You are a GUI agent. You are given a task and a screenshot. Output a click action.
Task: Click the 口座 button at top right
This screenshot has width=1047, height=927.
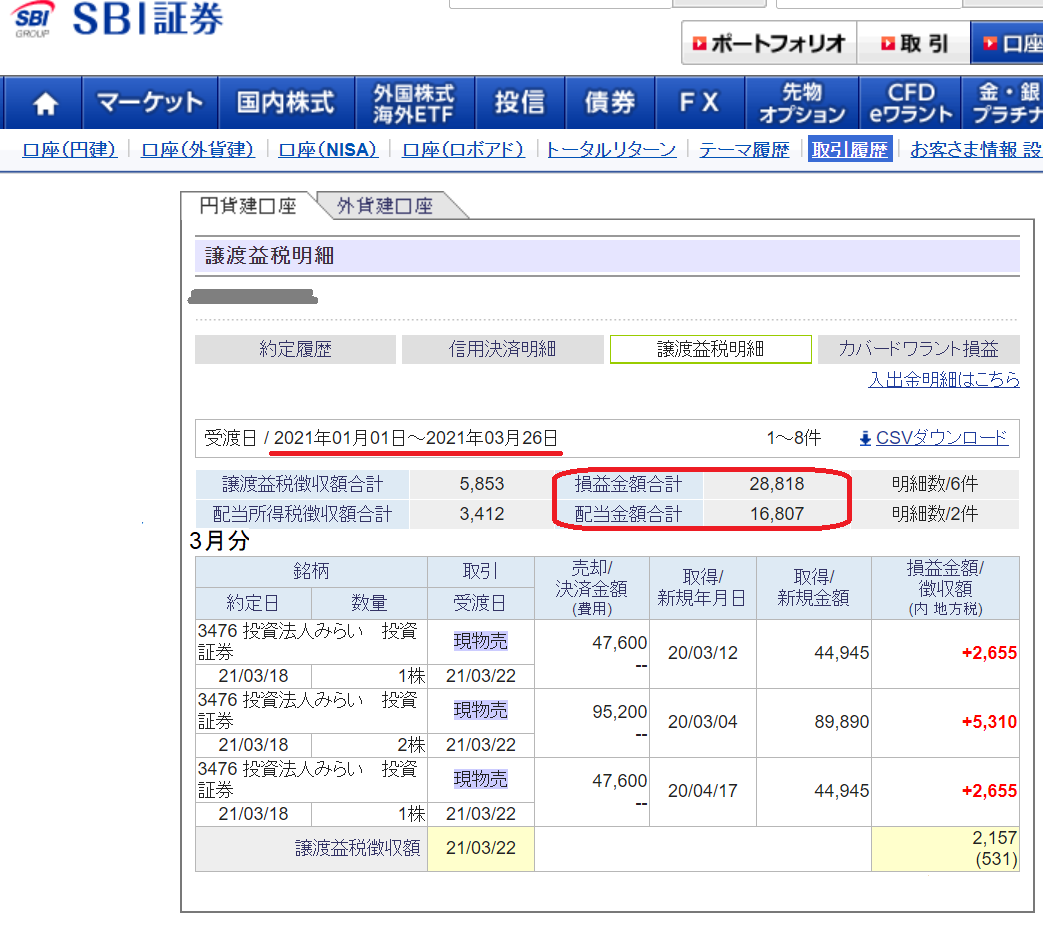1008,43
